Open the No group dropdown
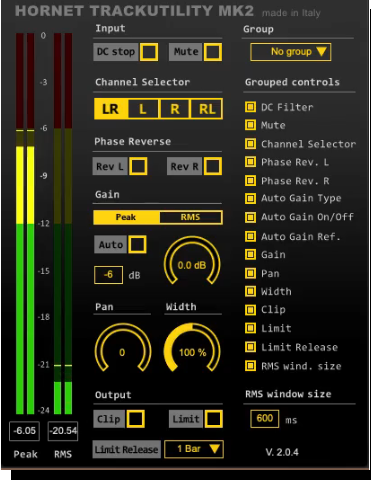This screenshot has width=371, height=482. pos(290,52)
